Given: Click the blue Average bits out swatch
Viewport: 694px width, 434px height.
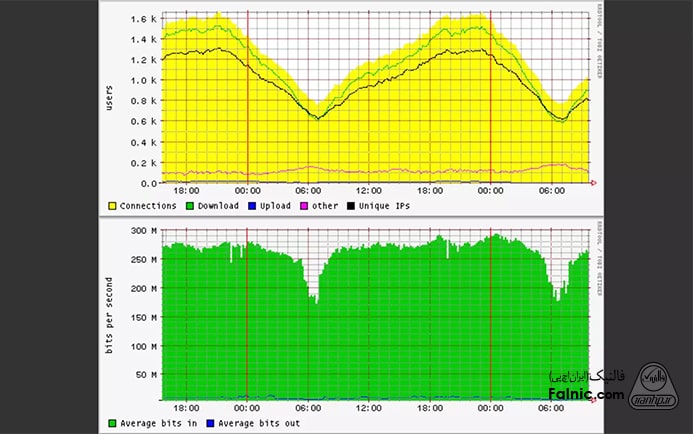Looking at the screenshot, I should point(210,423).
